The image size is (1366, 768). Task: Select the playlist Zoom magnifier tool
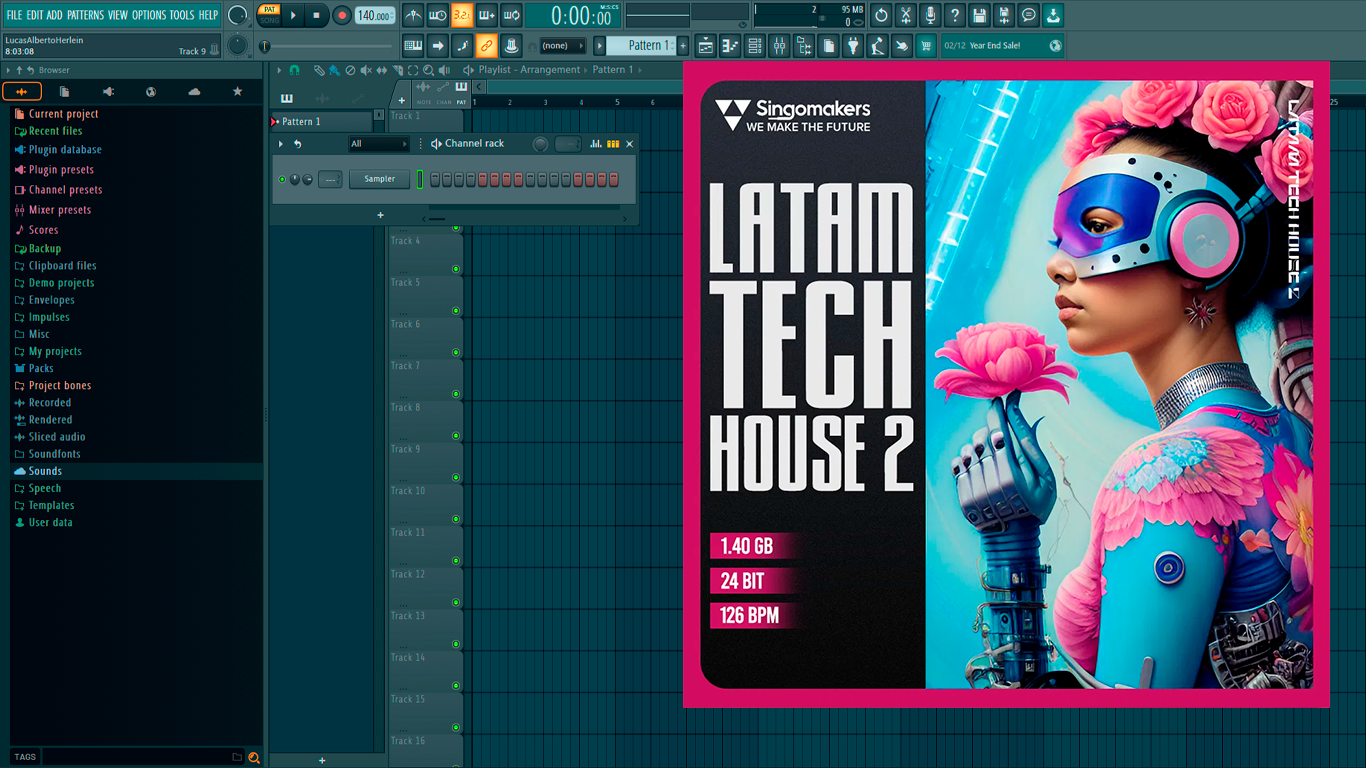pos(428,70)
